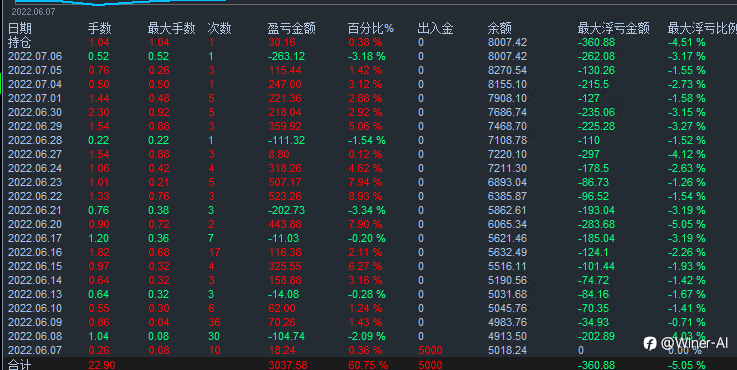Select the 2022.06.29 date row
This screenshot has width=737, height=370.
[35, 126]
